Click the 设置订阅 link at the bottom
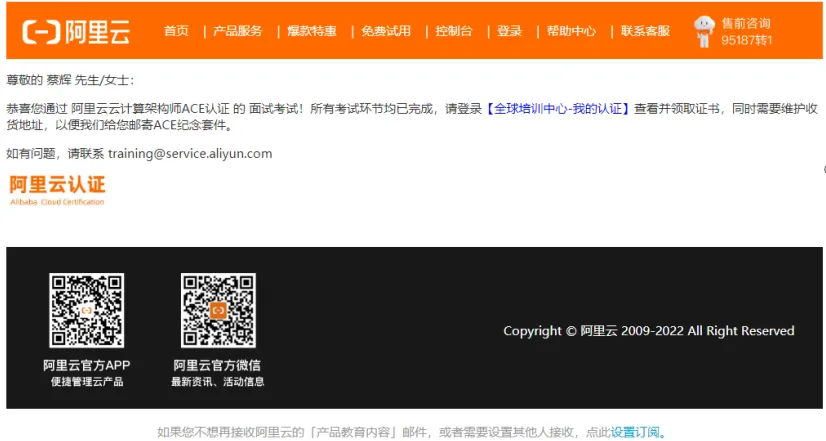The width and height of the screenshot is (826, 441). (x=635, y=433)
